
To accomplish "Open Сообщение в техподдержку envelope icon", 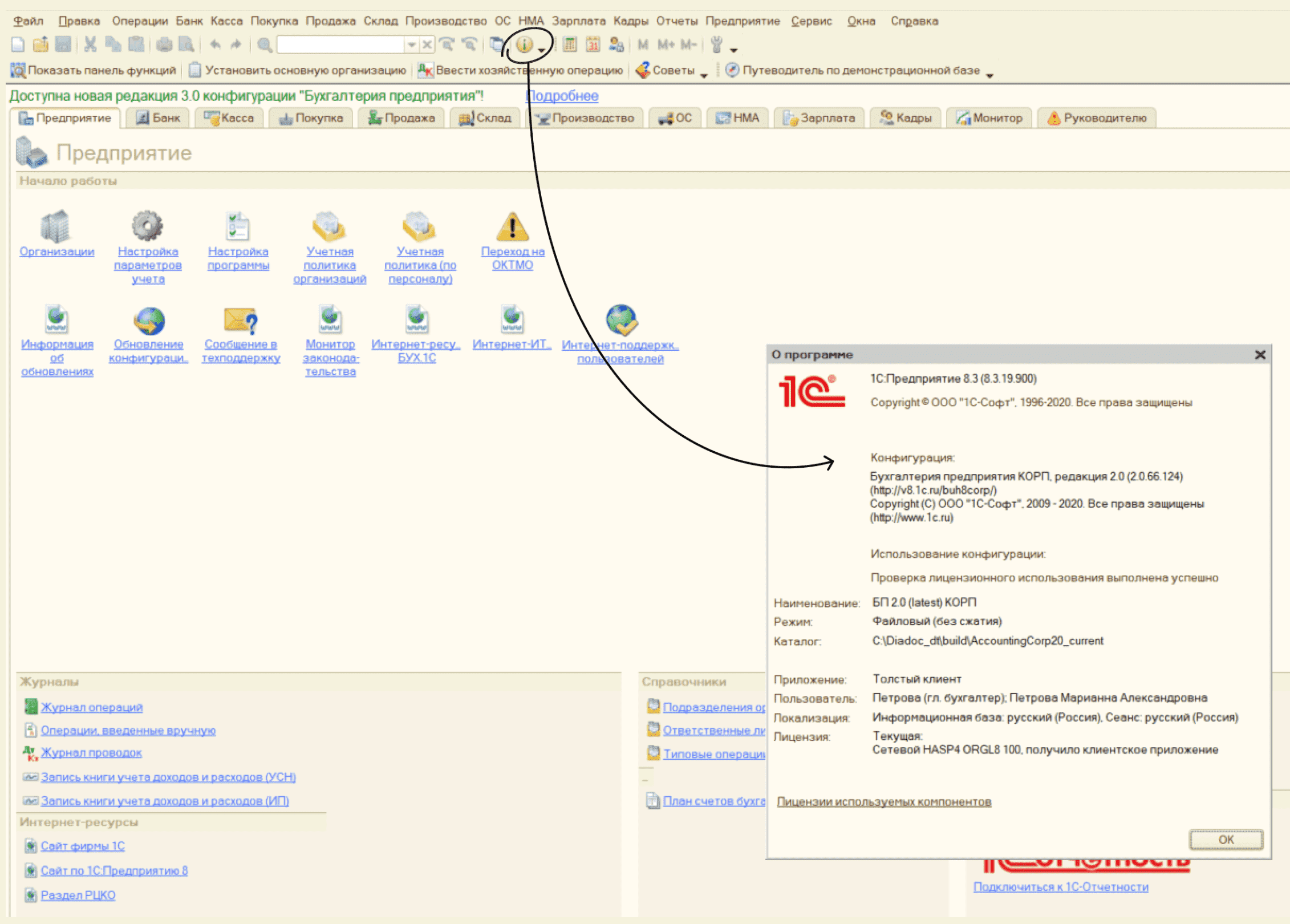I will (x=240, y=321).
